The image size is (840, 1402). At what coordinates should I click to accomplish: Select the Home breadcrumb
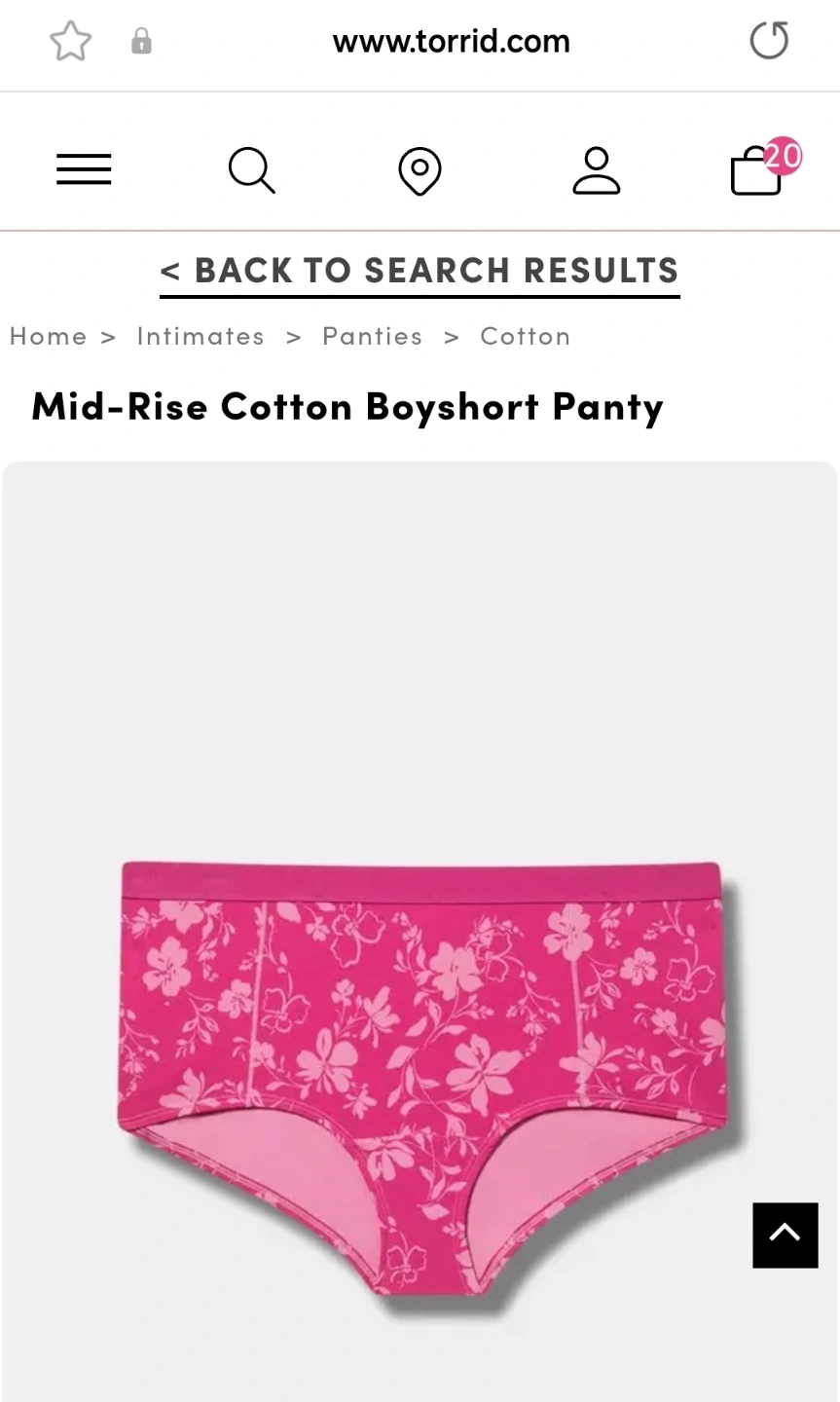click(48, 336)
